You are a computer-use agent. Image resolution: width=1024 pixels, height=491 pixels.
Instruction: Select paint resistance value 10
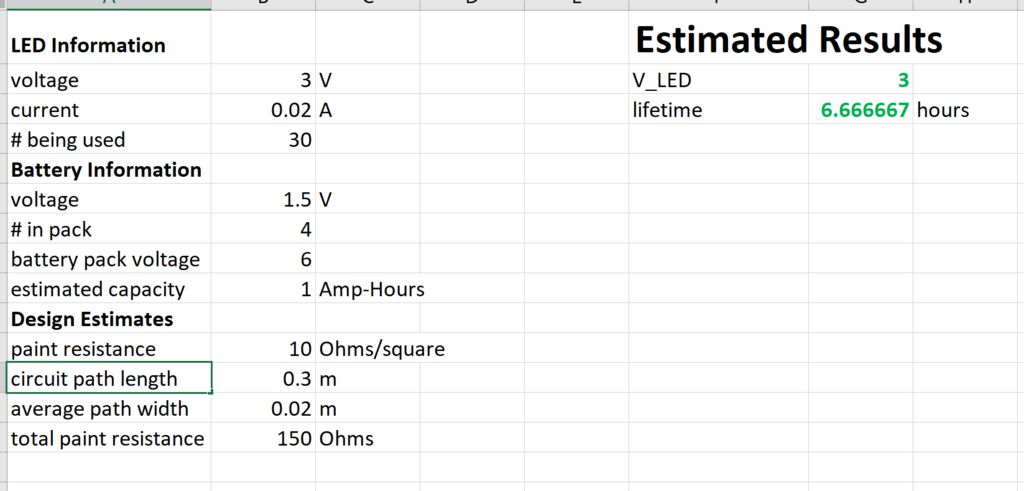[263, 349]
